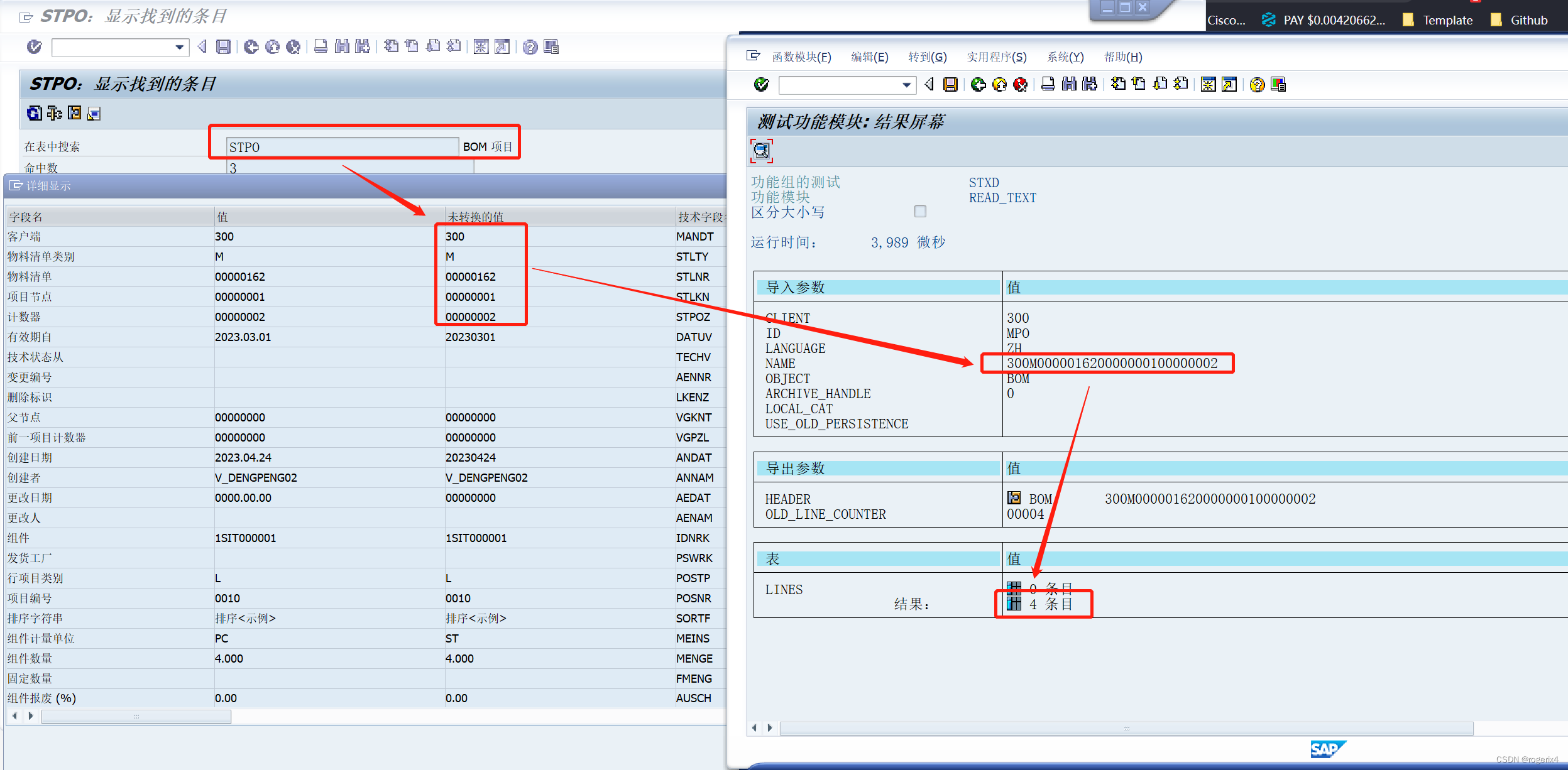Open Help icon in function module test window
The height and width of the screenshot is (770, 1568).
(x=1257, y=84)
